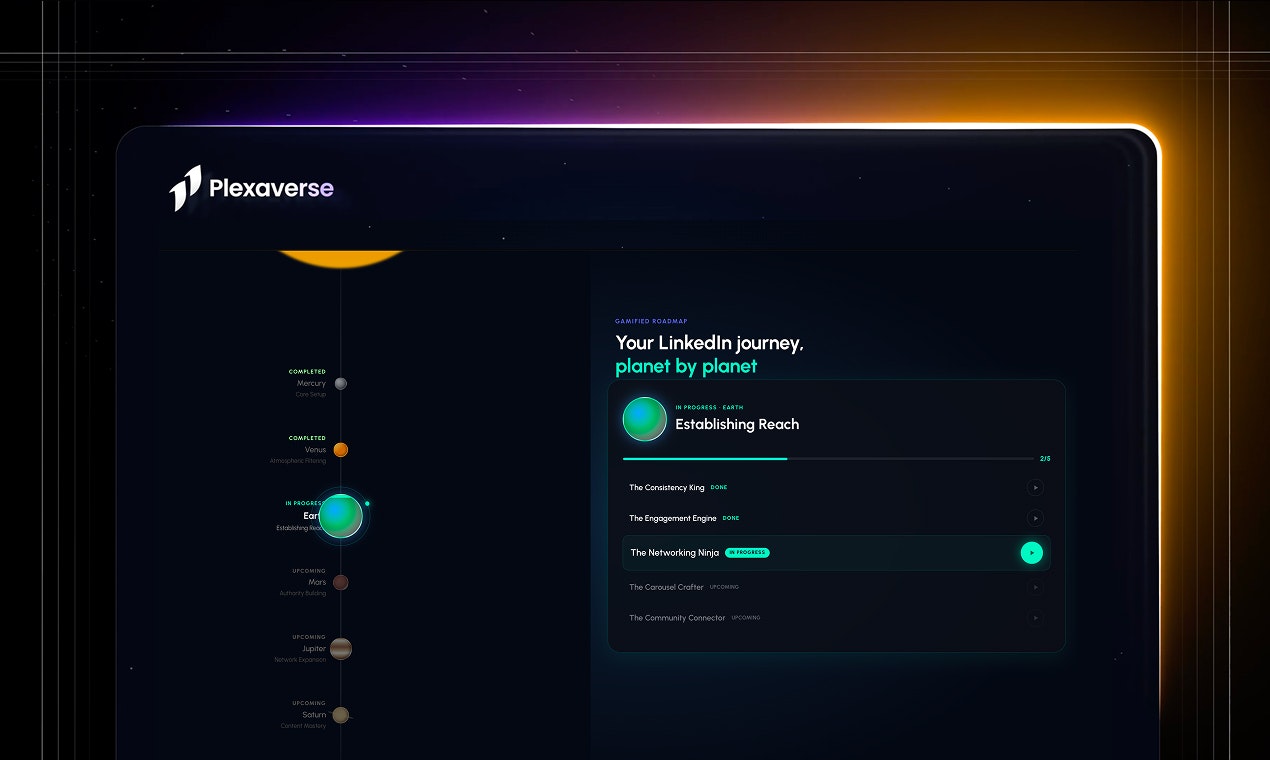1270x760 pixels.
Task: Play The Engagement Engine lesson
Action: [1035, 518]
